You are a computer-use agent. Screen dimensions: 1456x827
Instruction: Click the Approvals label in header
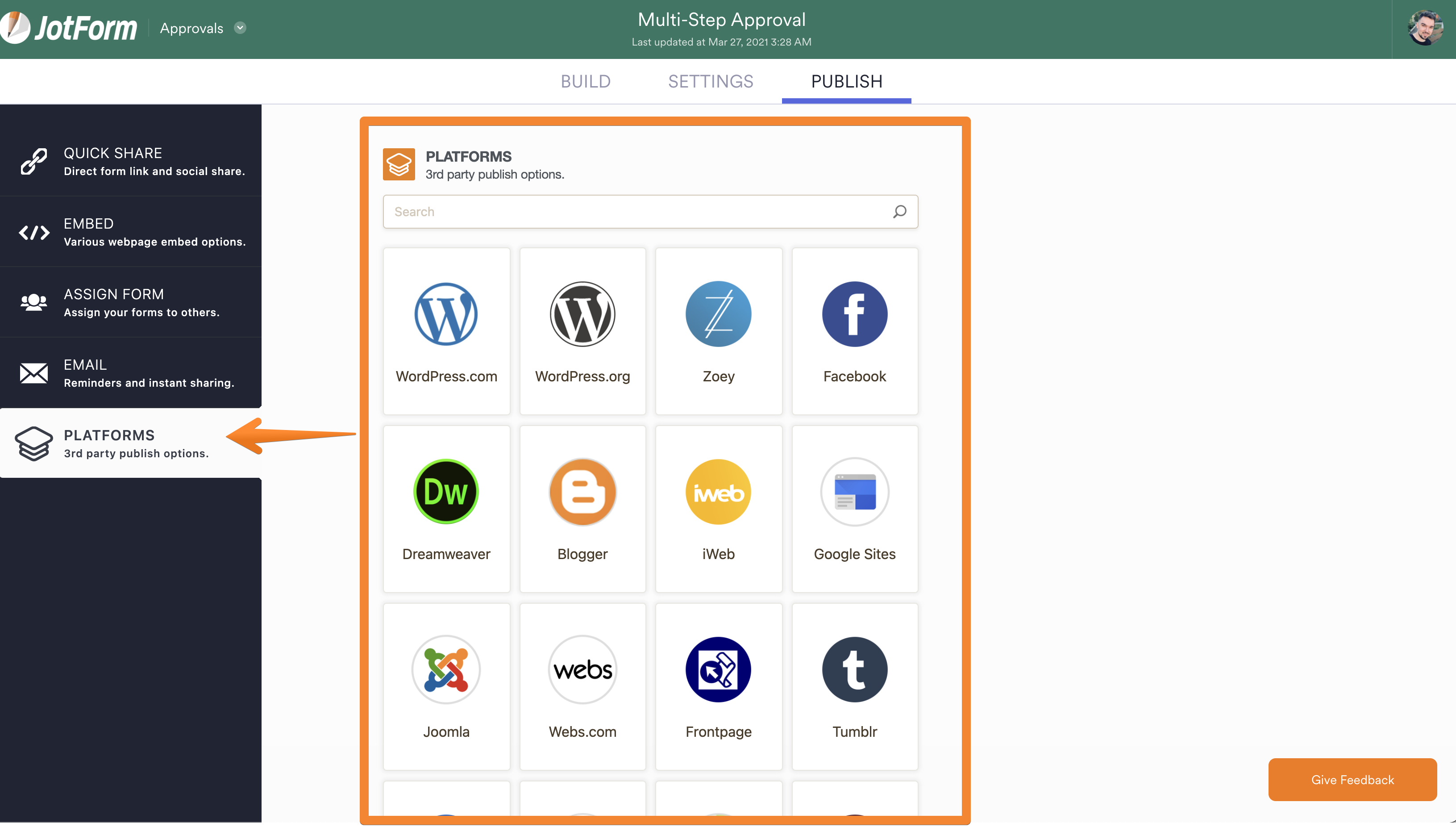click(191, 28)
